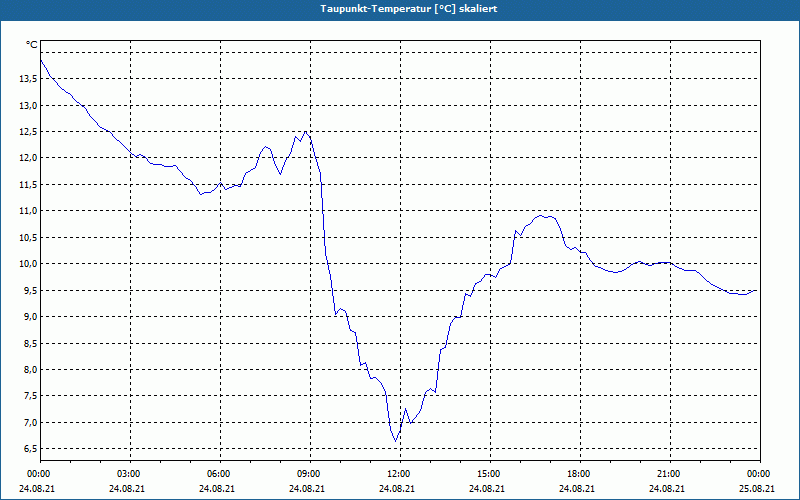Click the chart title "Taupunkt-Temperatur [°C] skaliert"
This screenshot has height=500, width=800.
(408, 9)
